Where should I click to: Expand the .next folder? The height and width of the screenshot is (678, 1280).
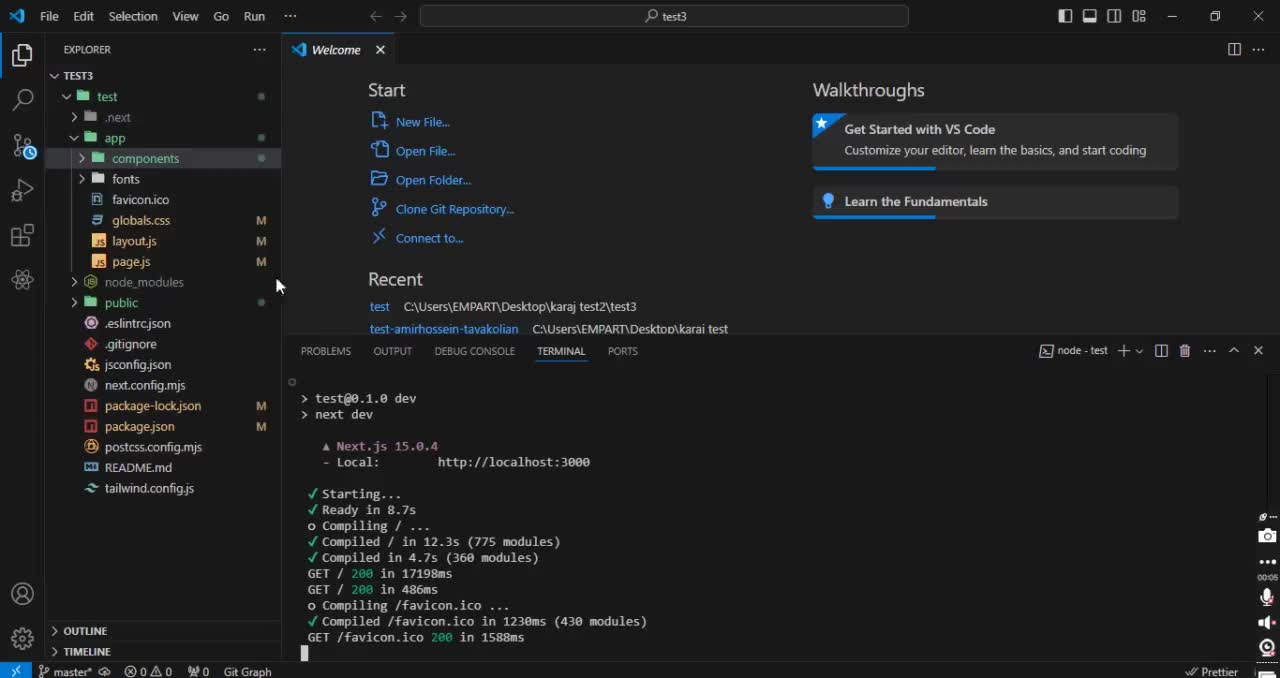(74, 117)
